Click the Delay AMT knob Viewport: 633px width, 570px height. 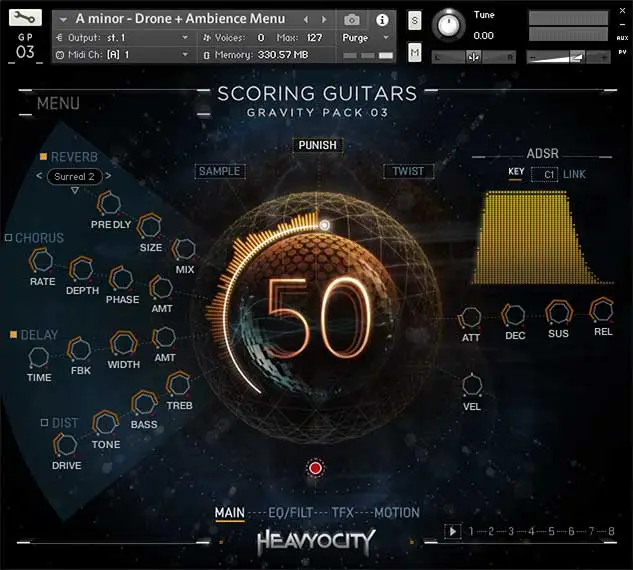coord(164,337)
